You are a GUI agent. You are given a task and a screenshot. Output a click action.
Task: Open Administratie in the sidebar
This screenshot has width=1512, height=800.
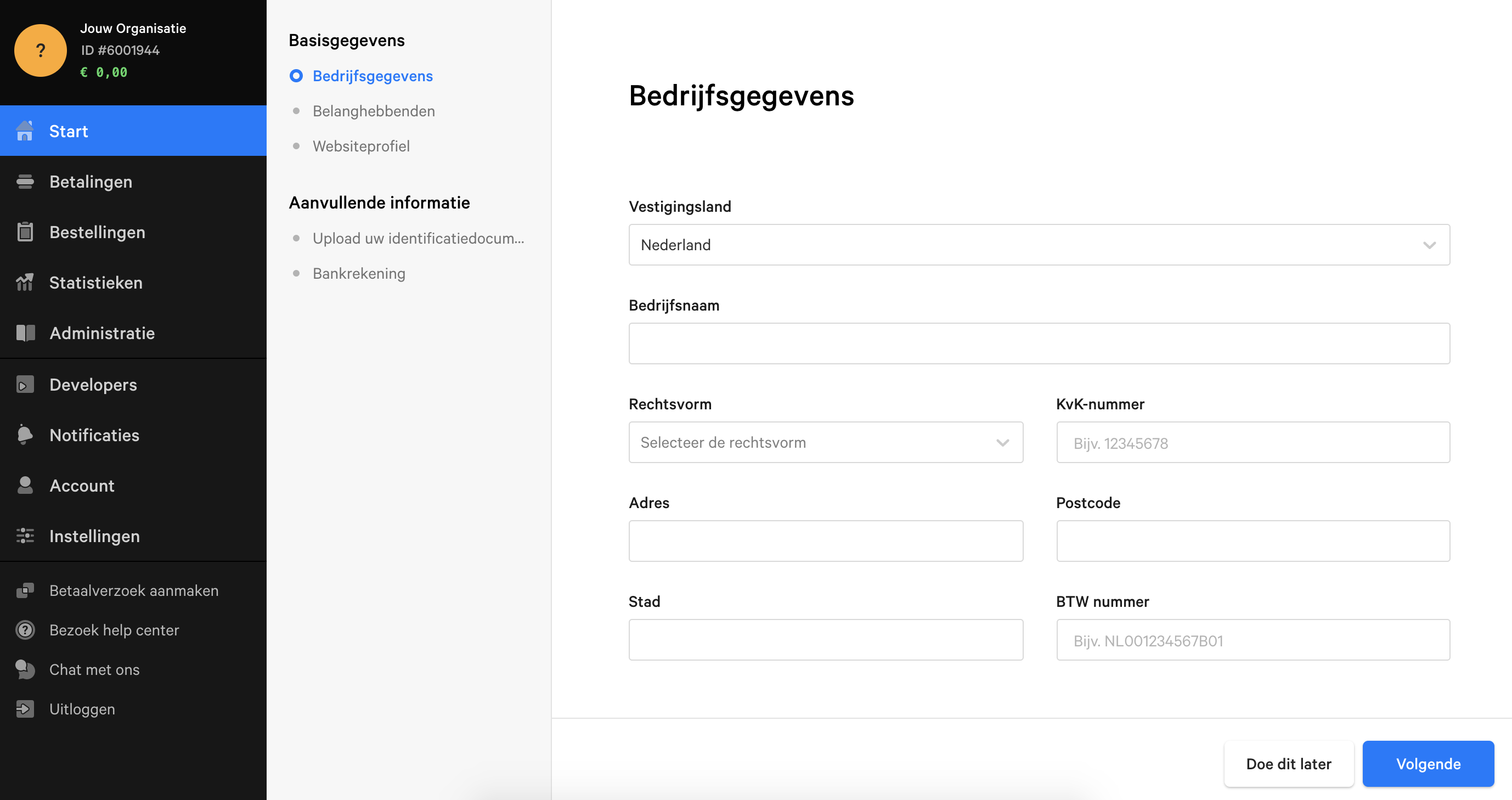point(133,333)
